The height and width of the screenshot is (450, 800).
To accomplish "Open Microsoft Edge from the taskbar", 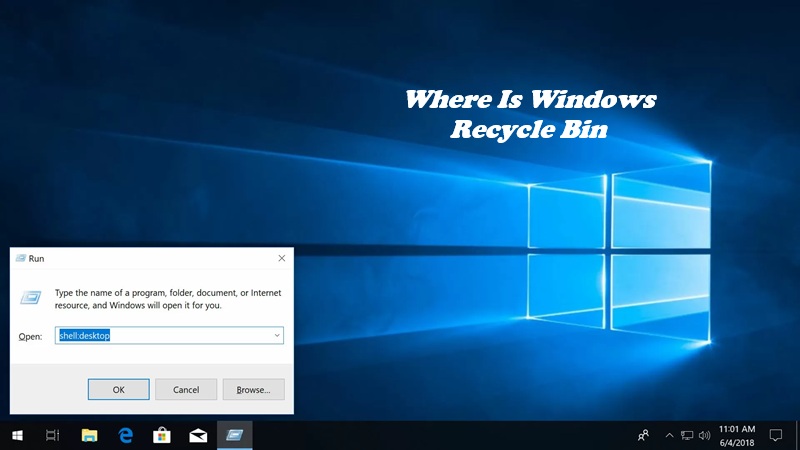I will [x=126, y=435].
